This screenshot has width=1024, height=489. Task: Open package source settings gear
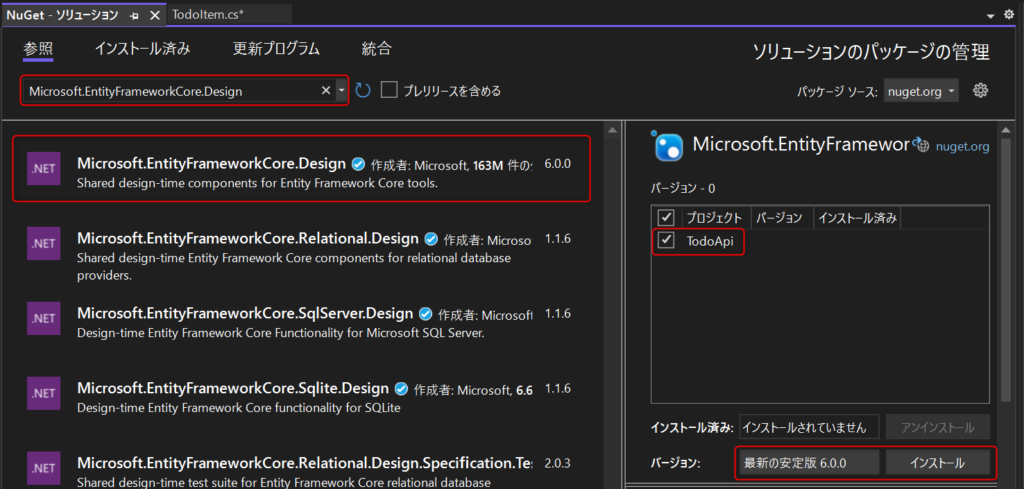click(x=980, y=91)
